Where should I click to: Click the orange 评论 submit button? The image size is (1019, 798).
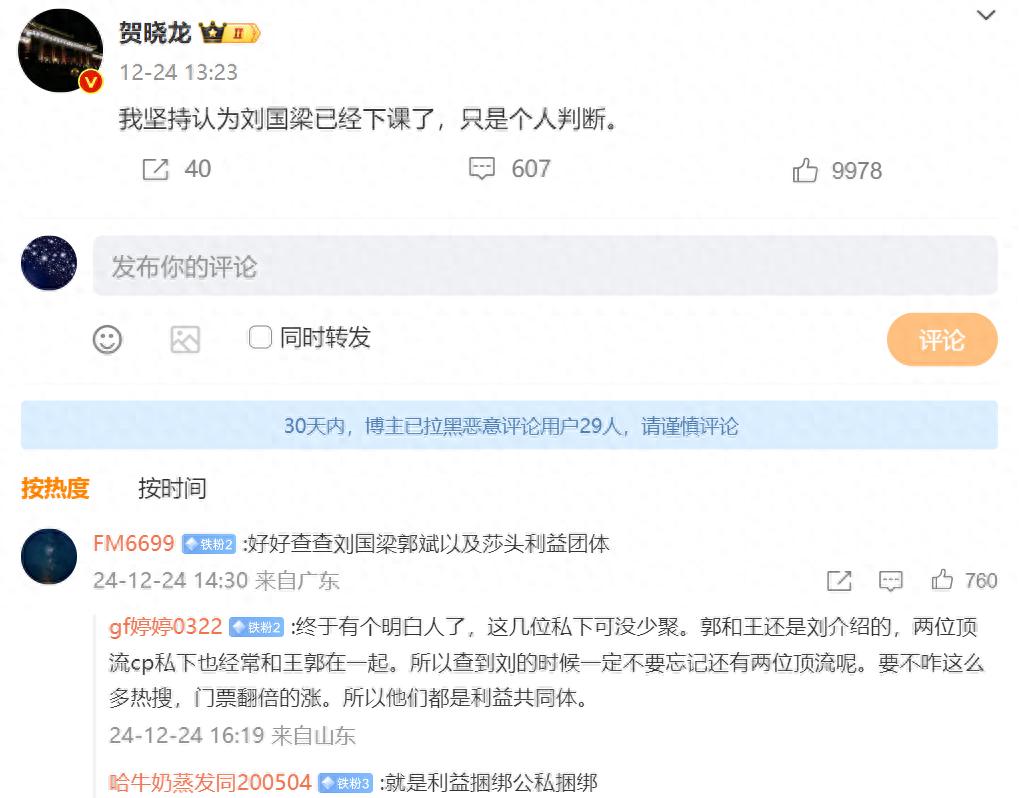click(x=942, y=340)
